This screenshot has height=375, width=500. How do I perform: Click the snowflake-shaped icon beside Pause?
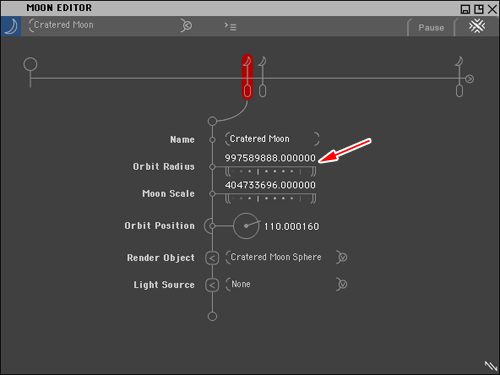477,26
